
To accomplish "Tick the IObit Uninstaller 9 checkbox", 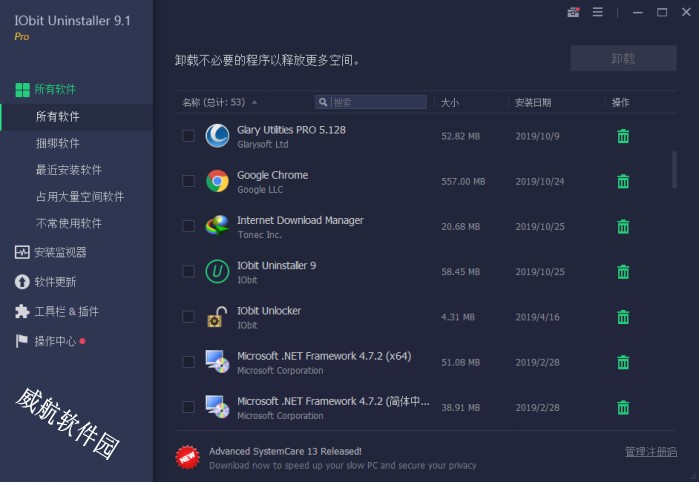I will coord(188,272).
